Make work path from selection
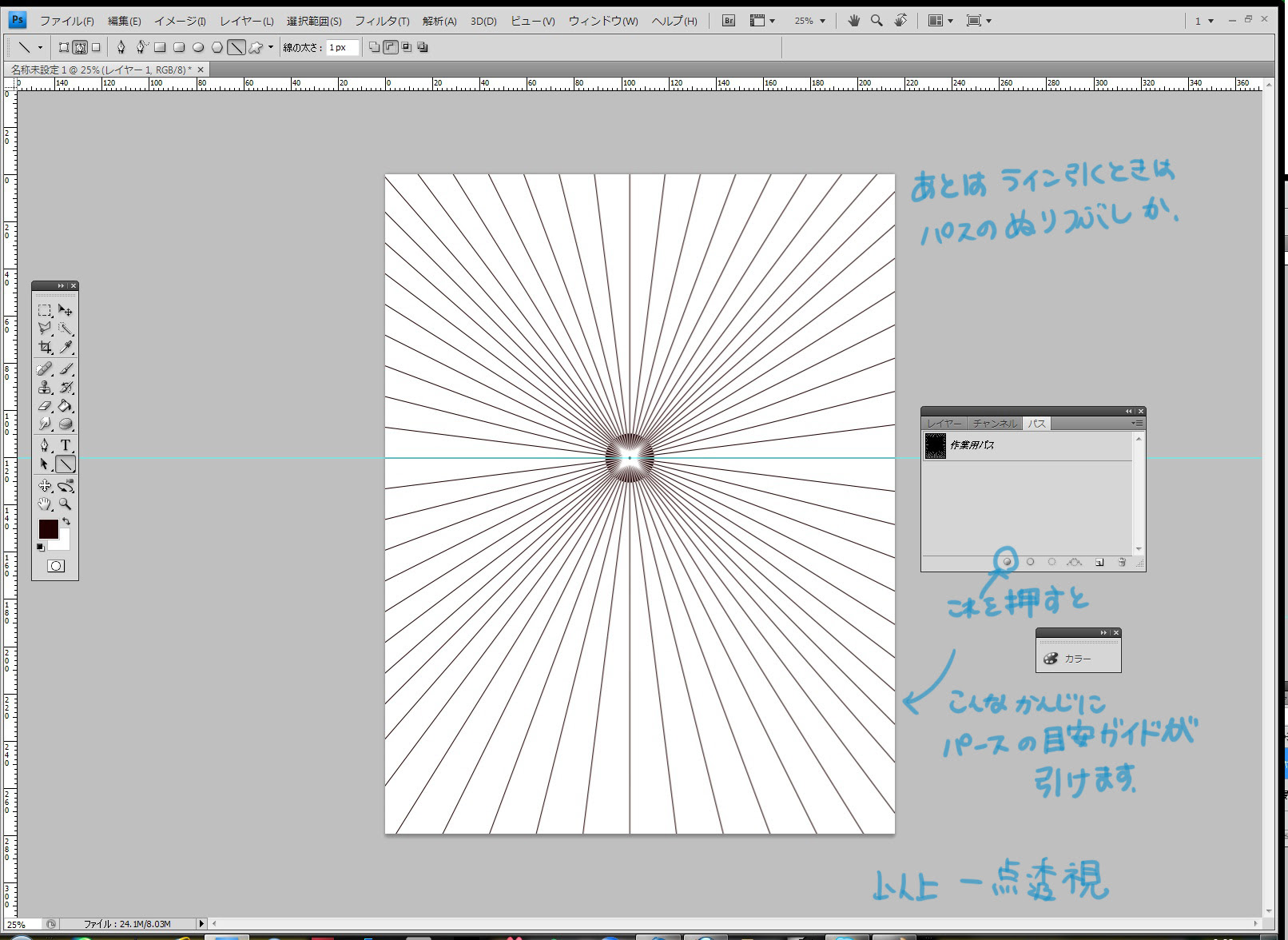1288x940 pixels. 1075,562
